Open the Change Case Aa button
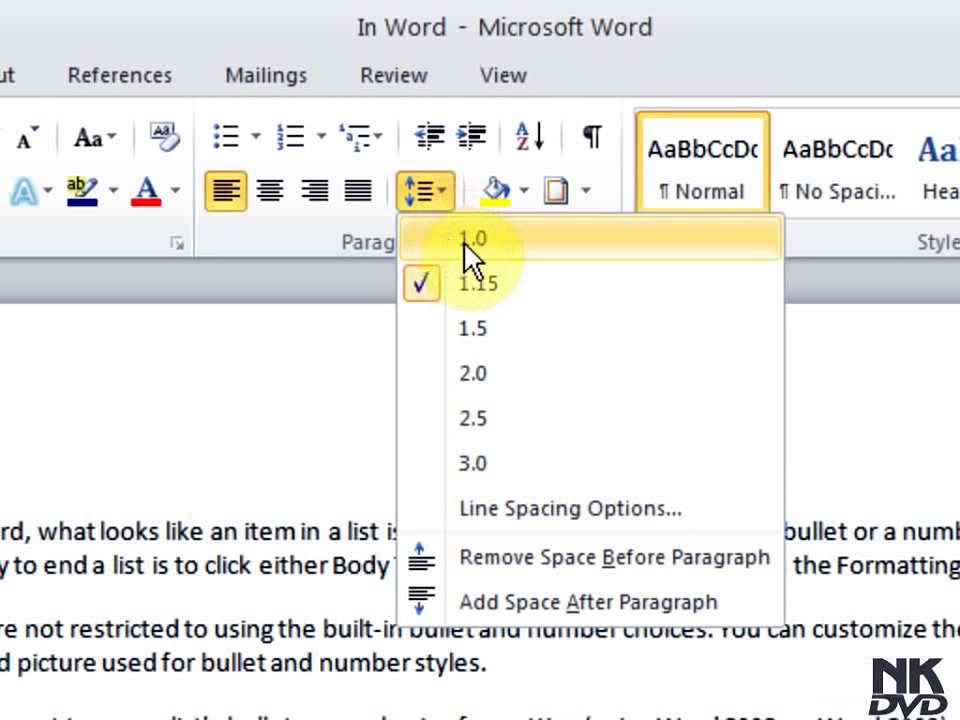Image resolution: width=960 pixels, height=720 pixels. click(x=94, y=137)
